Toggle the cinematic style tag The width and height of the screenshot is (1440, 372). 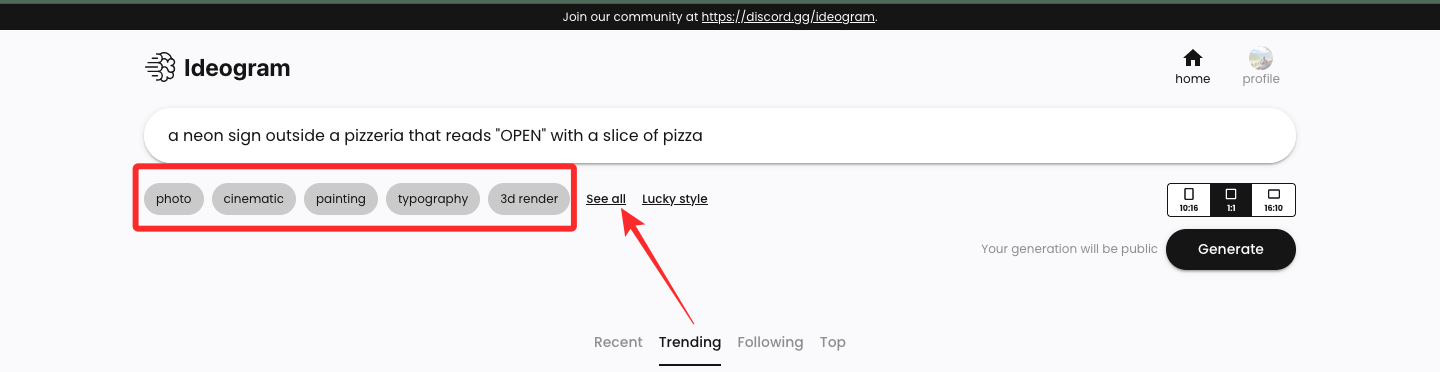coord(254,199)
